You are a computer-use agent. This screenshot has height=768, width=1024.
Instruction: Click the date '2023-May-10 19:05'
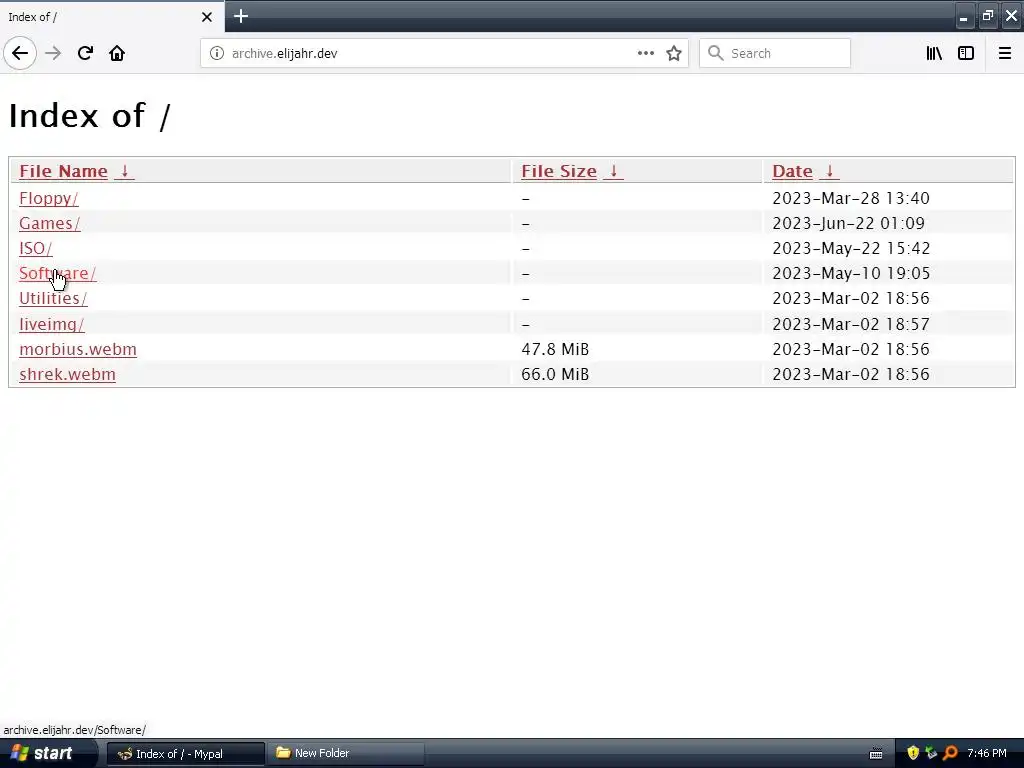[851, 274]
